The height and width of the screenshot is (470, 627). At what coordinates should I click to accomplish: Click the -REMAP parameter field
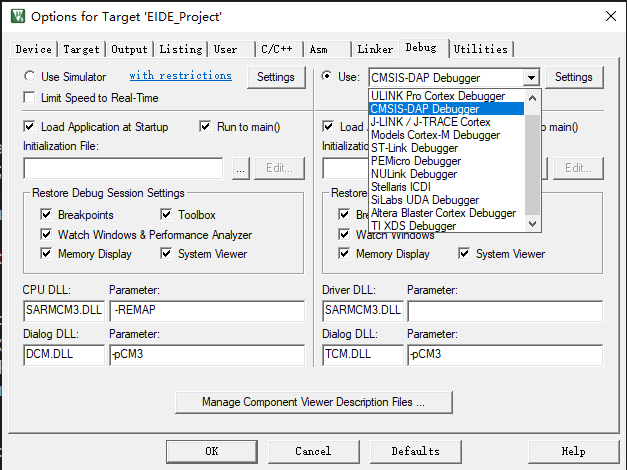pos(207,311)
